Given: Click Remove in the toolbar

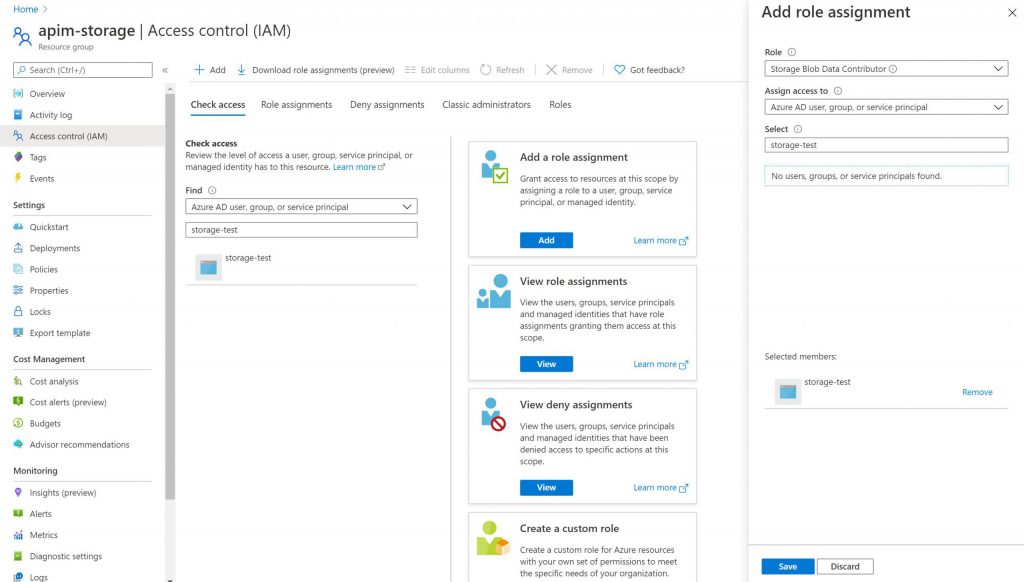Looking at the screenshot, I should pyautogui.click(x=569, y=70).
